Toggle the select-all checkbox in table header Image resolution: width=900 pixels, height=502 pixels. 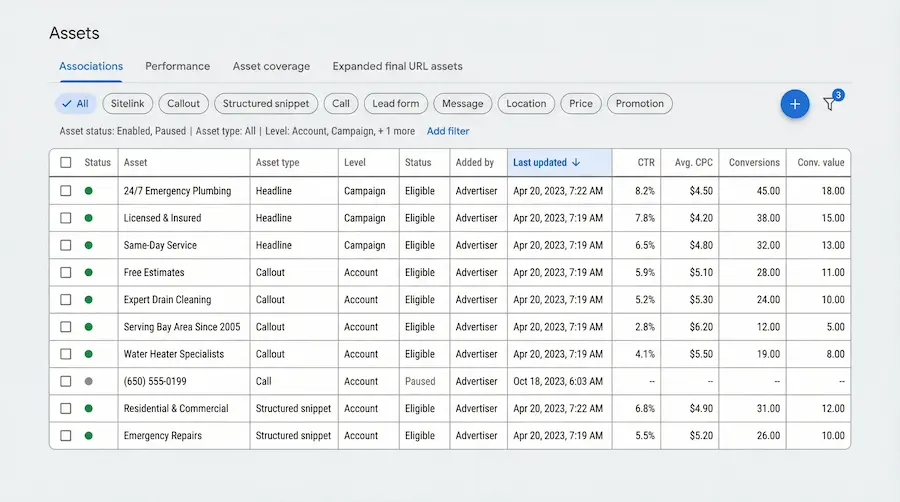[66, 162]
